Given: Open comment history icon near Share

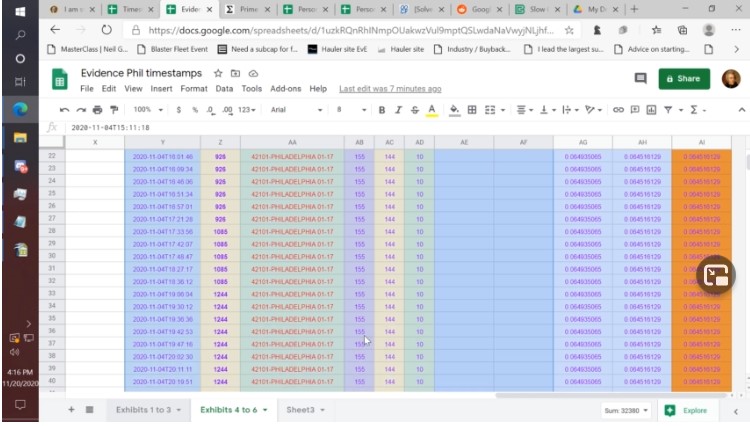Looking at the screenshot, I should [640, 78].
